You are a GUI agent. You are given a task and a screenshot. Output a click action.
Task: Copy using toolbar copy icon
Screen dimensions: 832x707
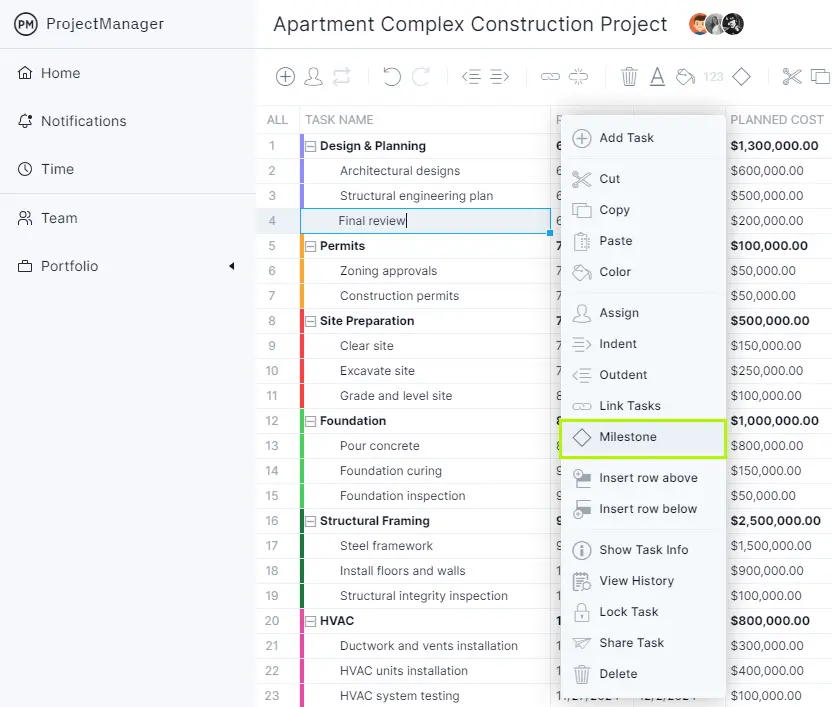tap(820, 77)
